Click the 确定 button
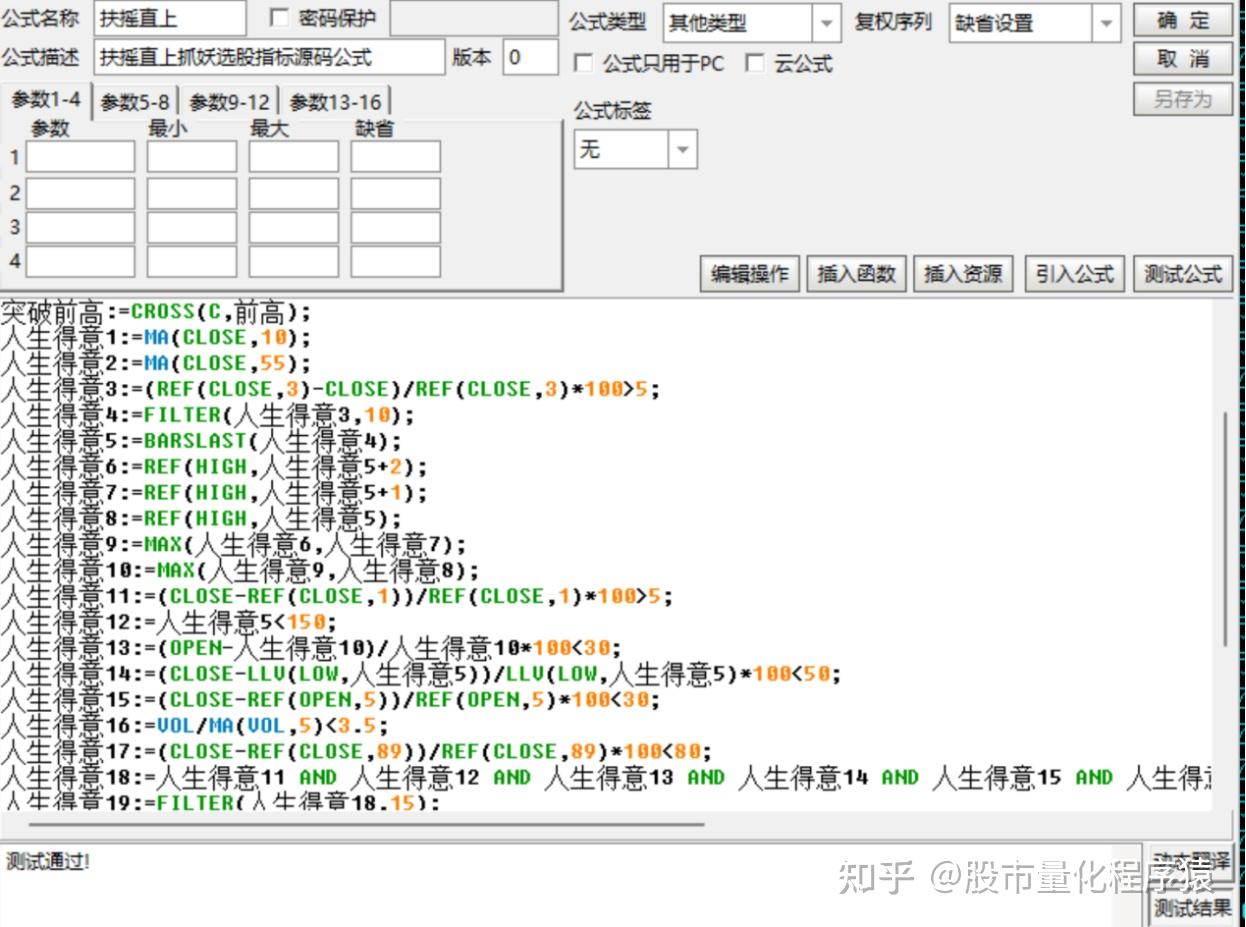This screenshot has height=927, width=1246. click(x=1183, y=21)
